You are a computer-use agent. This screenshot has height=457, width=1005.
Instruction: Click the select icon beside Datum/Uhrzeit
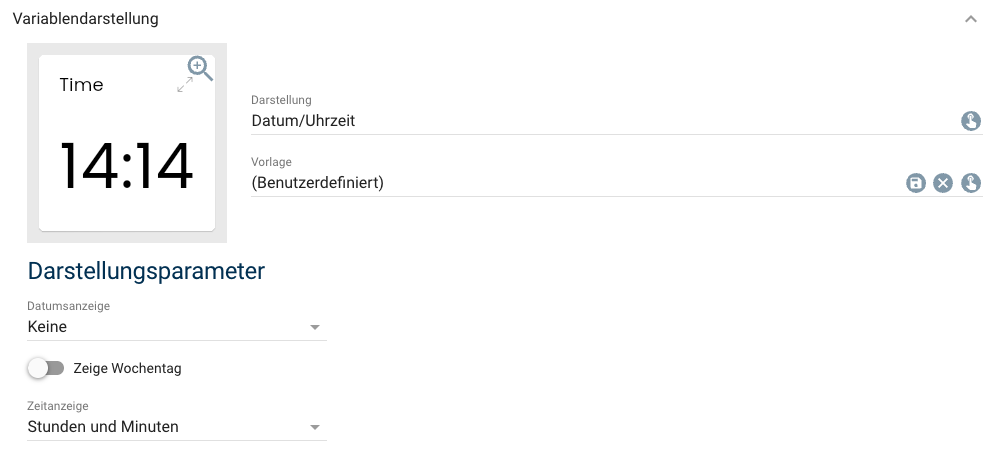(970, 121)
